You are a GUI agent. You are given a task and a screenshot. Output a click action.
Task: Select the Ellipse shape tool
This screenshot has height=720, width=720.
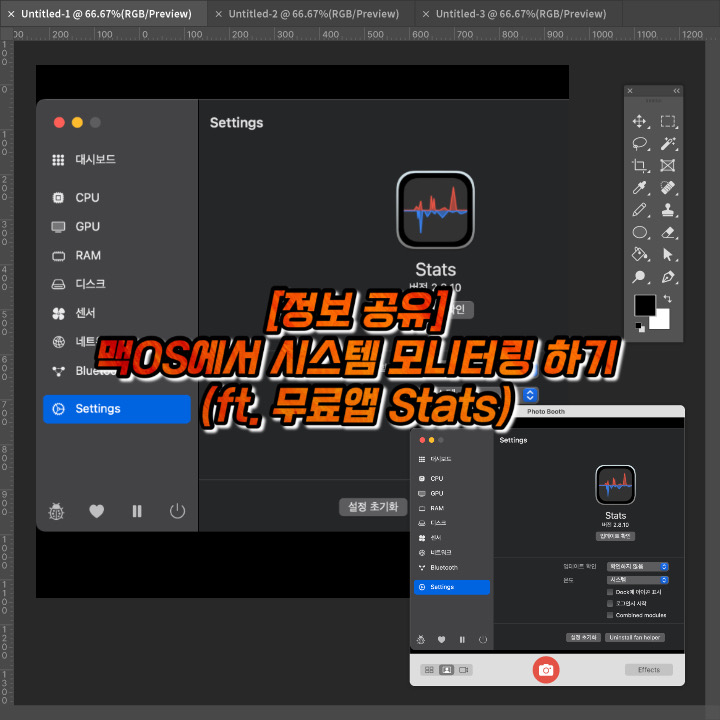(639, 232)
